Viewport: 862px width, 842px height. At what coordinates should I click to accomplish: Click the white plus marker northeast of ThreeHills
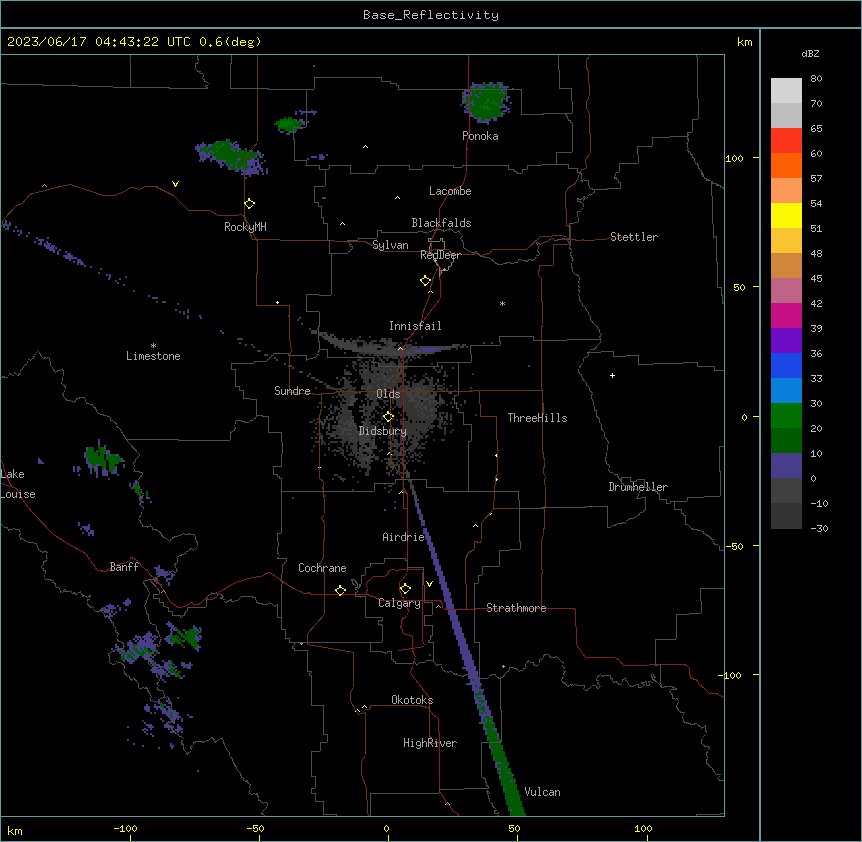[x=612, y=375]
